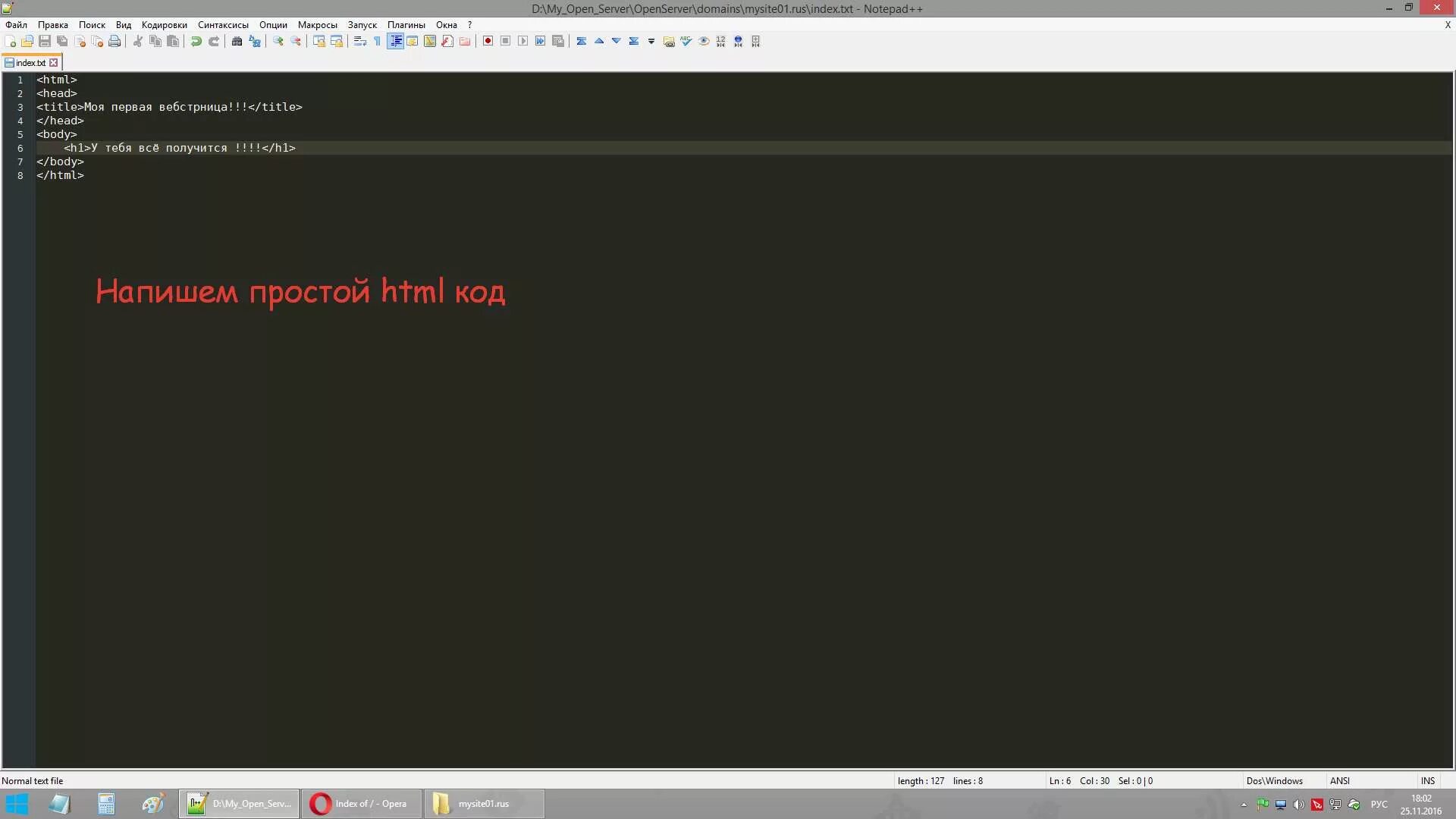This screenshot has height=819, width=1456.
Task: Open the Файл menu
Action: coord(16,25)
